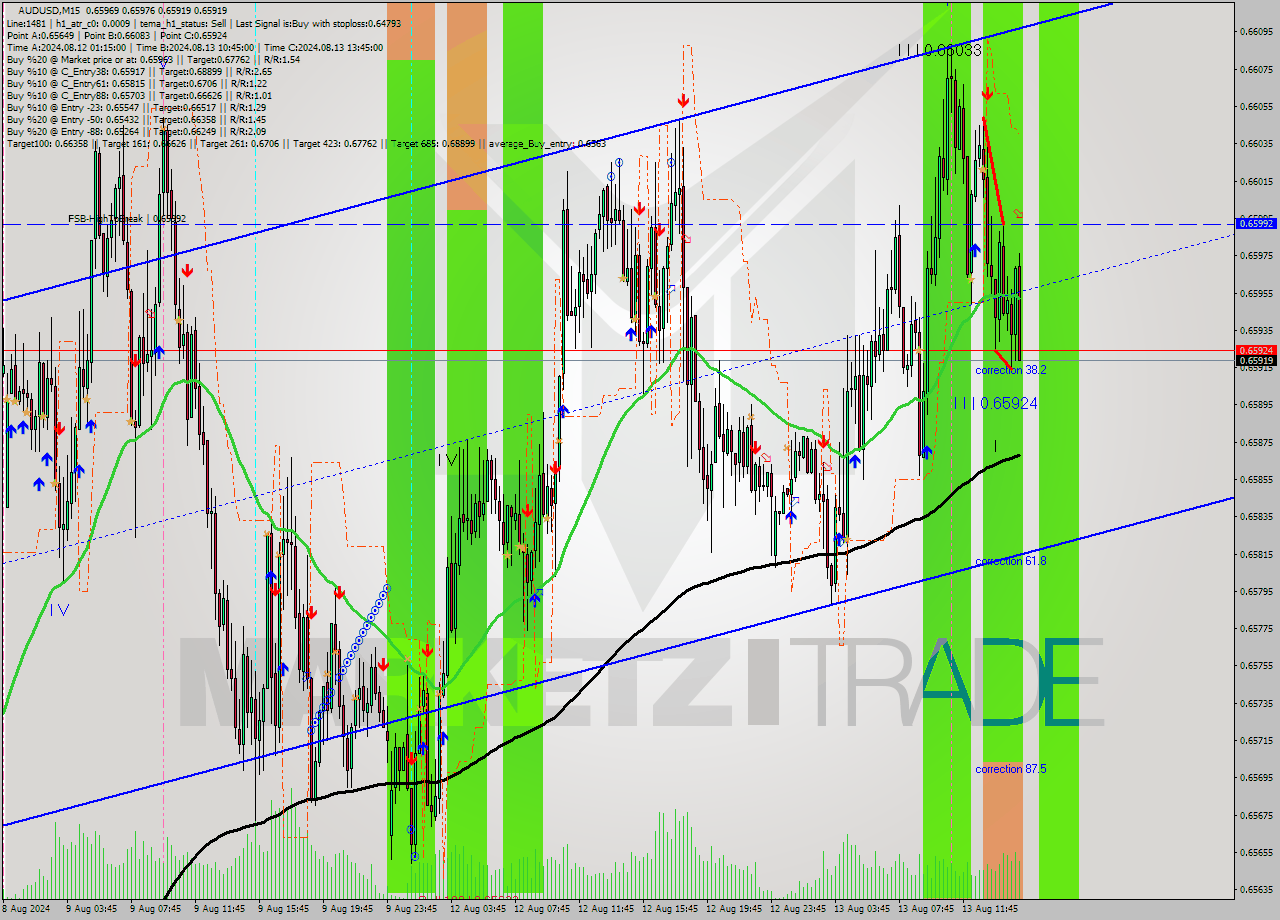Image resolution: width=1280 pixels, height=920 pixels.
Task: Click the 'Buy %10 @ C_Entry88: 0.65703' line
Action: 139,95
